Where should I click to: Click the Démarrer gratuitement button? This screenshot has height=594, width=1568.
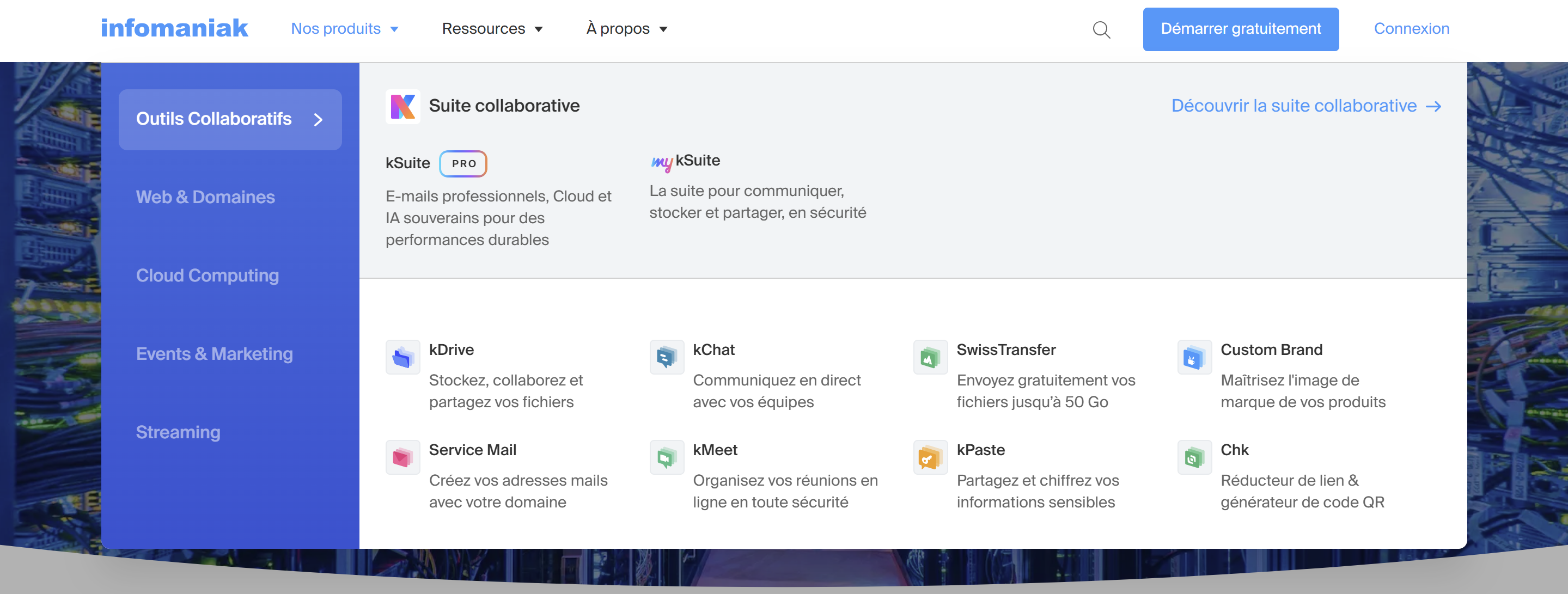pos(1240,29)
